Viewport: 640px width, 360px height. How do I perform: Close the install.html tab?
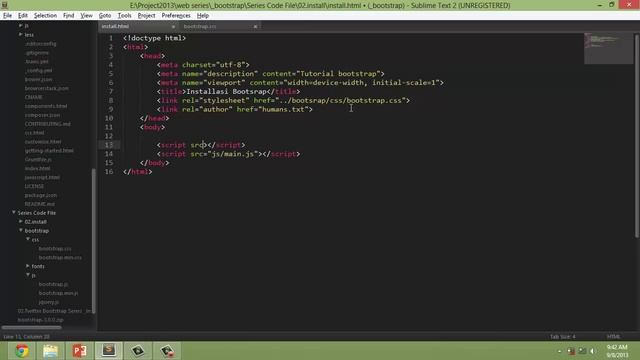[x=173, y=27]
